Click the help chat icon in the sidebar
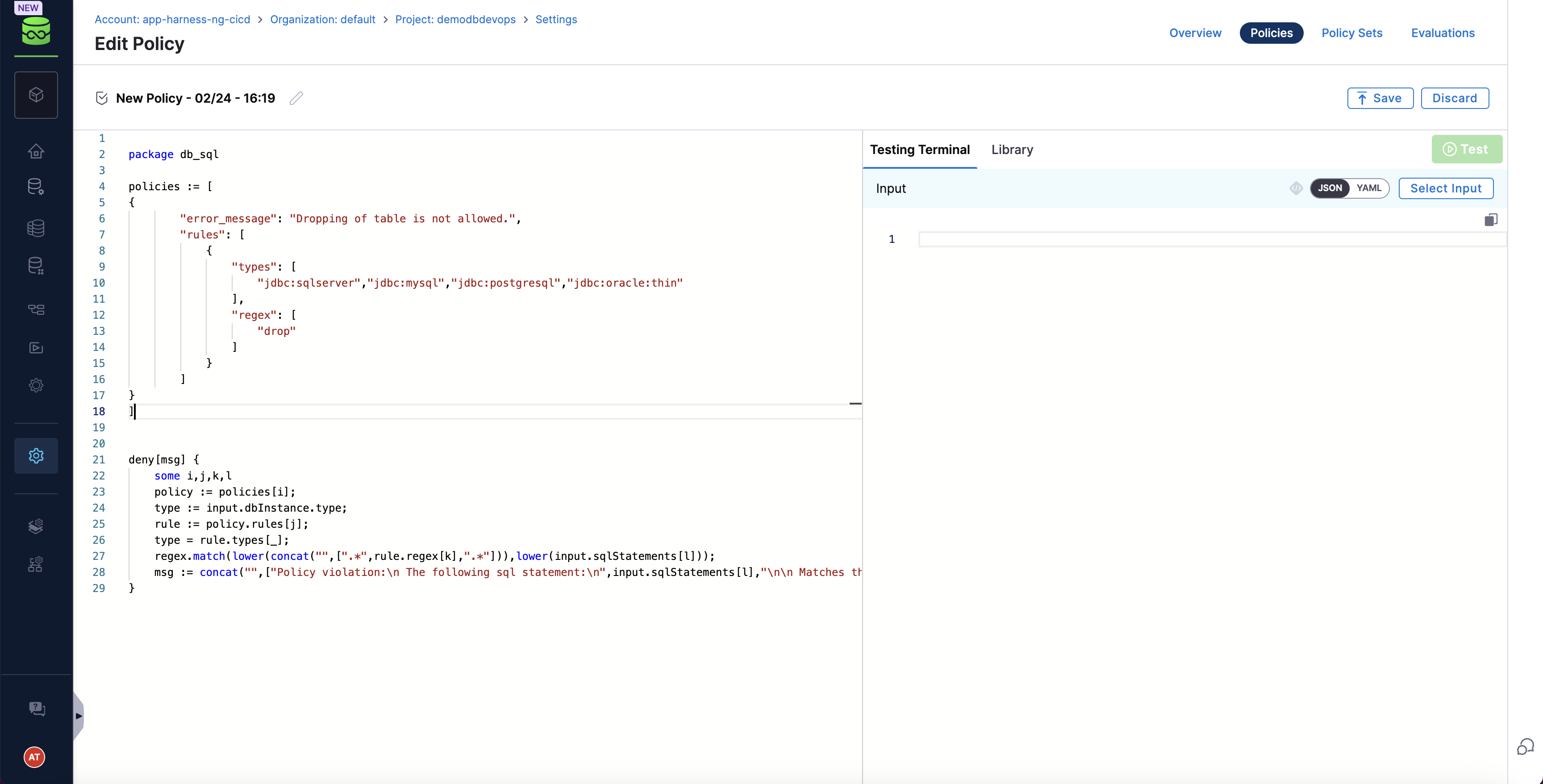The image size is (1543, 784). pos(37,709)
